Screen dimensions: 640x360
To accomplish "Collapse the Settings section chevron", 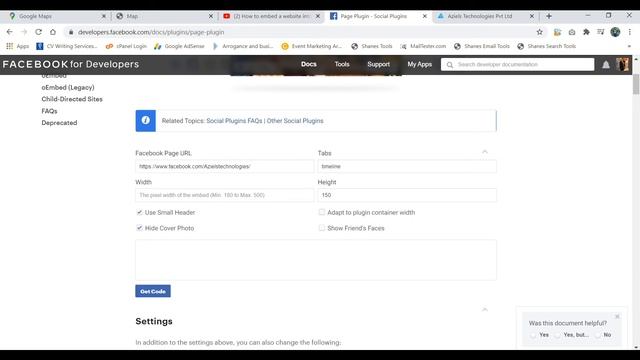I will 485,310.
